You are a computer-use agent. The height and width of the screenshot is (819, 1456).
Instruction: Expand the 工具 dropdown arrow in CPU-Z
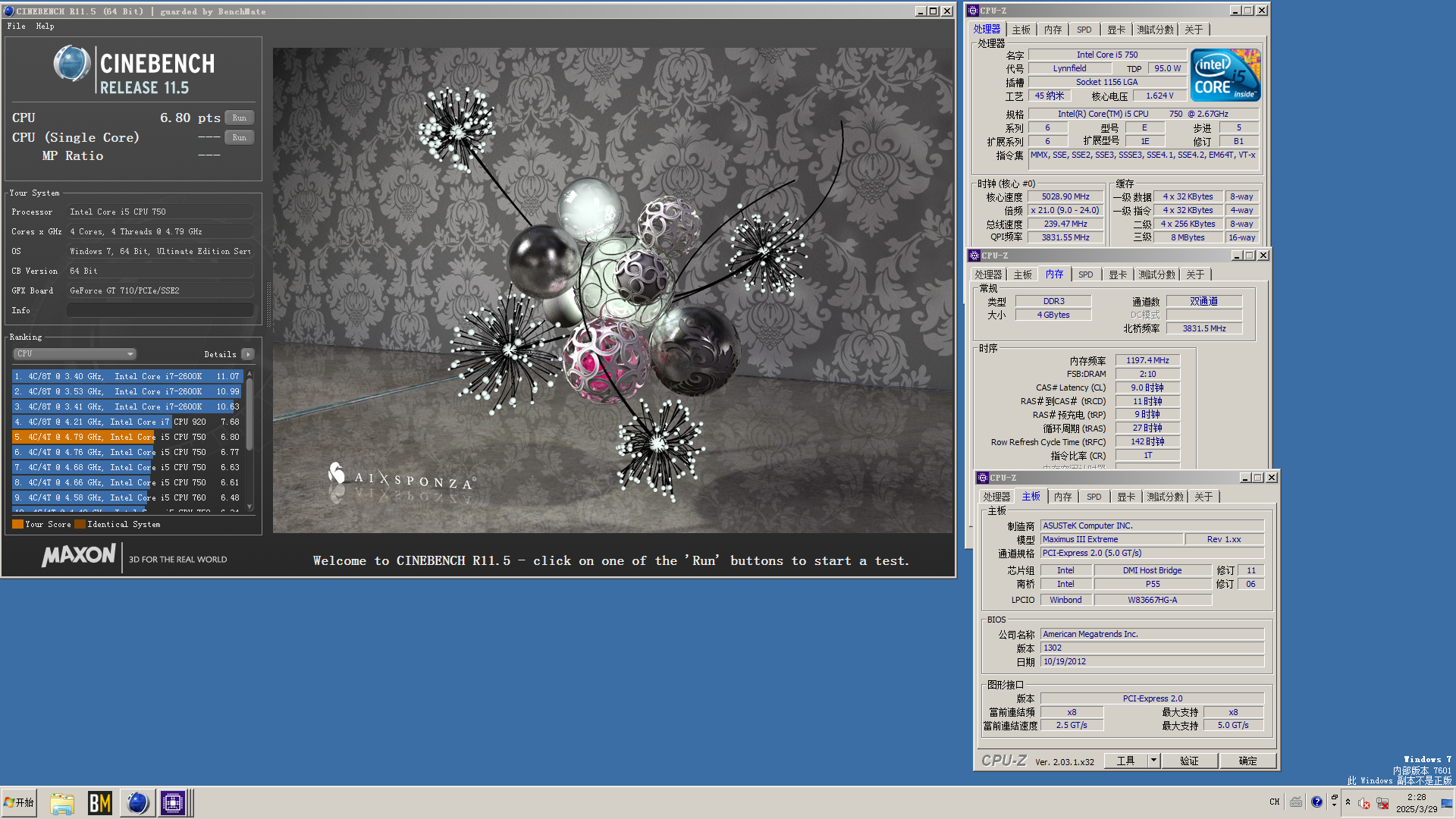pyautogui.click(x=1153, y=761)
